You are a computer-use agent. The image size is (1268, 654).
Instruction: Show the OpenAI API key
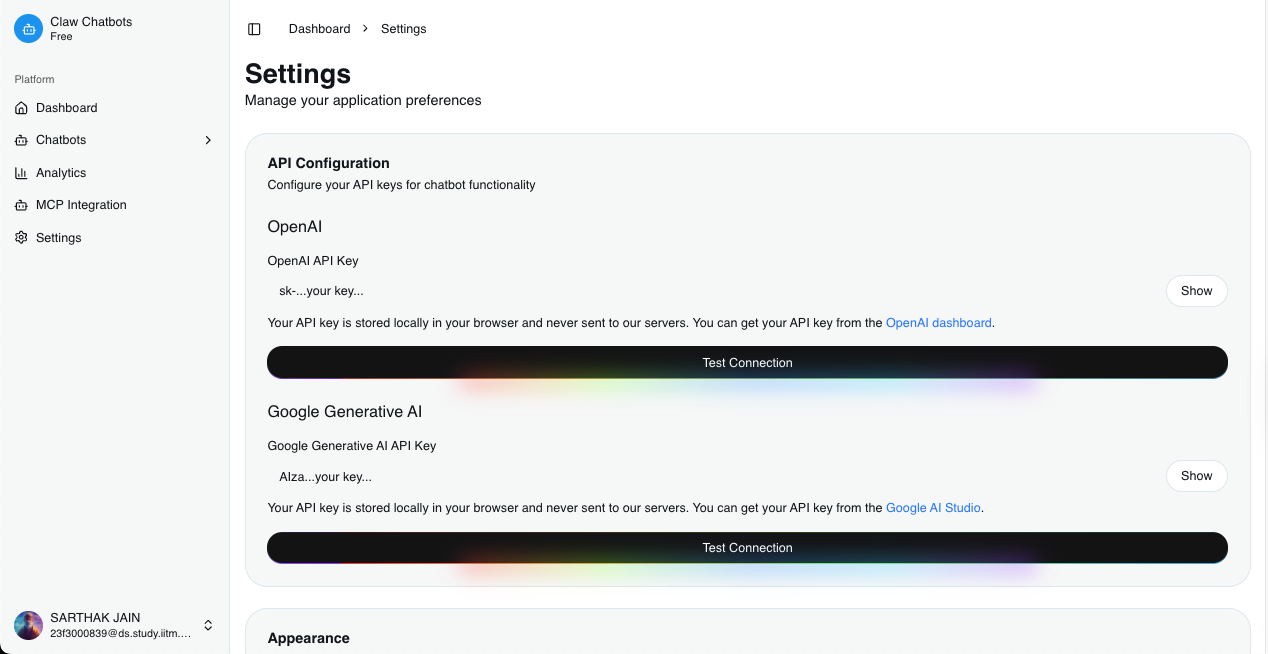(x=1196, y=291)
